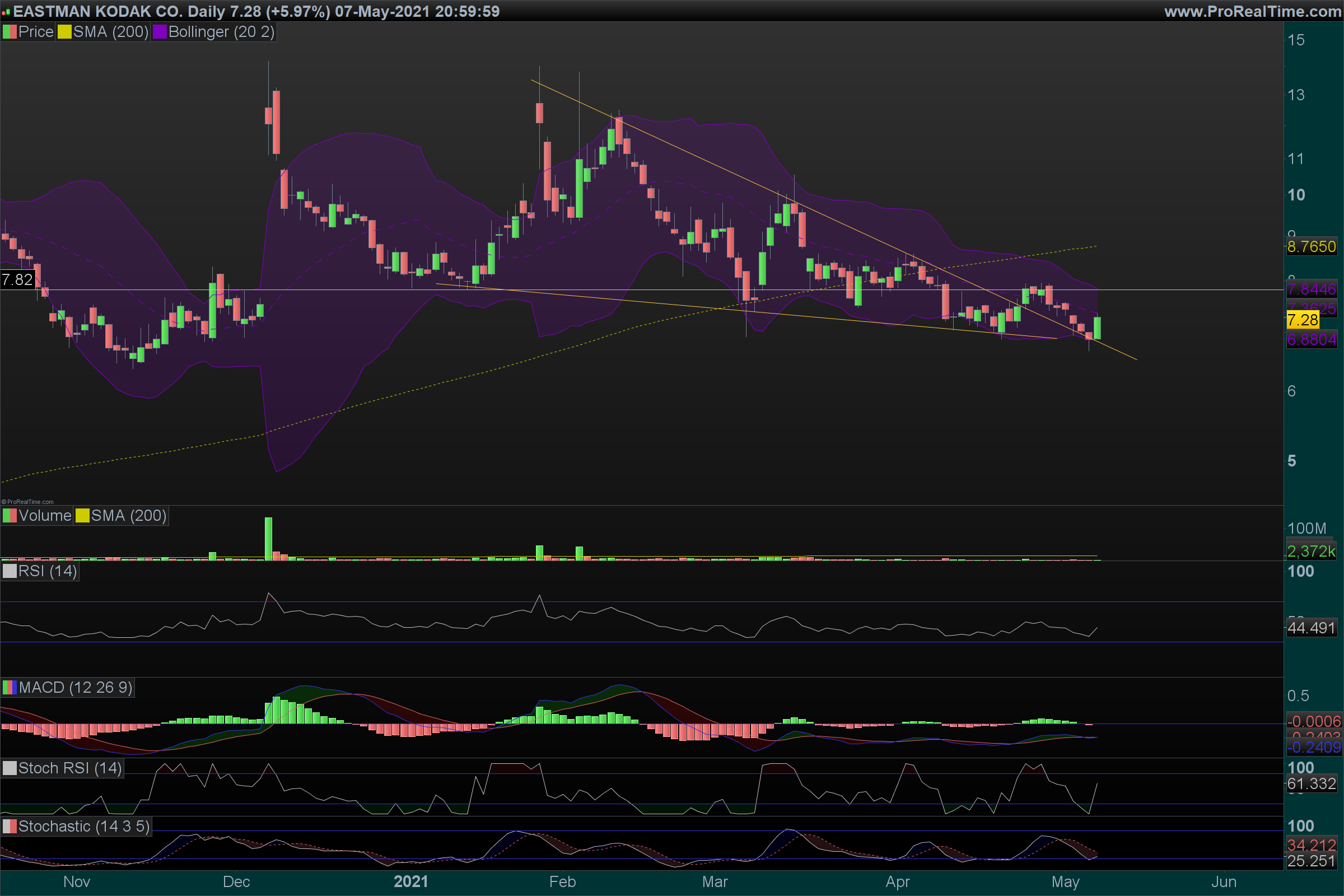Click the 2021 marker on time axis

click(410, 881)
